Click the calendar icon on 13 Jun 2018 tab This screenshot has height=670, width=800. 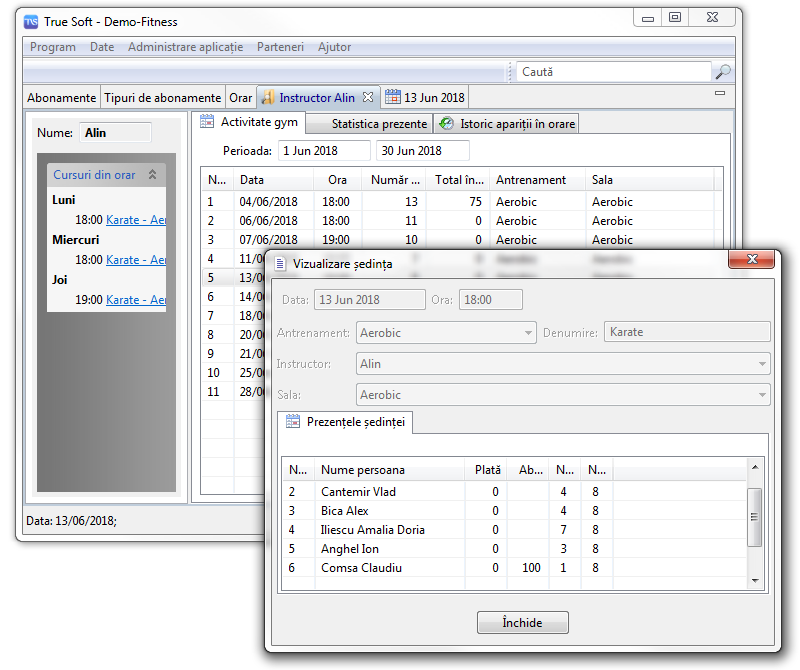pyautogui.click(x=393, y=98)
